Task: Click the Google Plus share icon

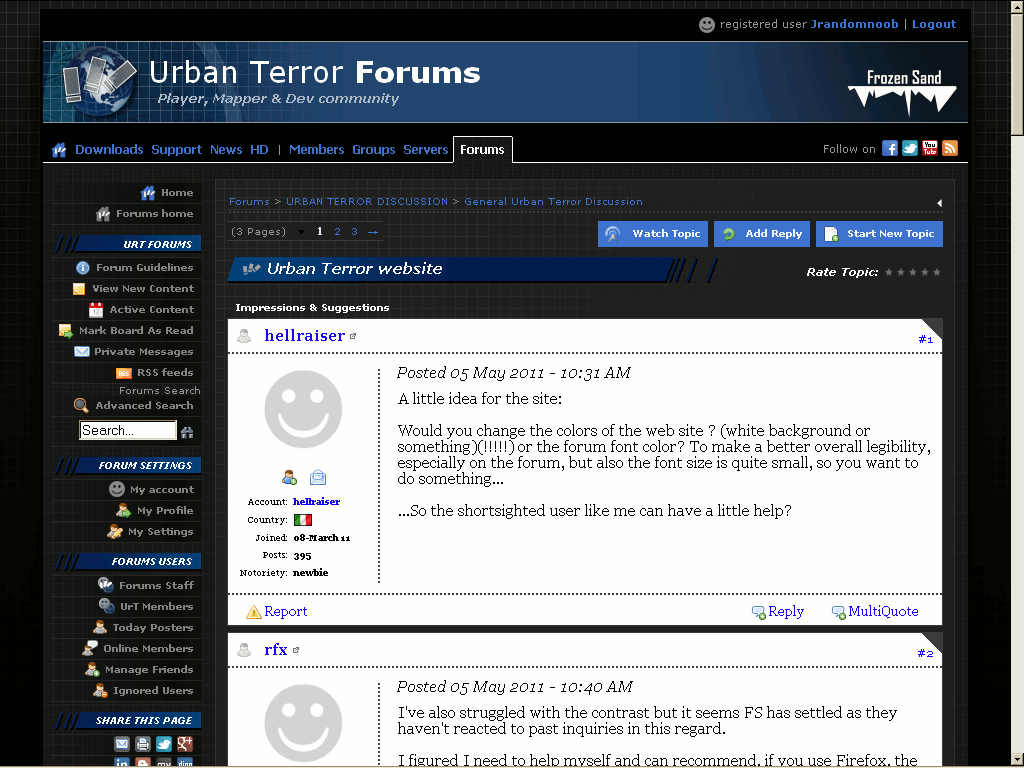Action: tap(185, 744)
